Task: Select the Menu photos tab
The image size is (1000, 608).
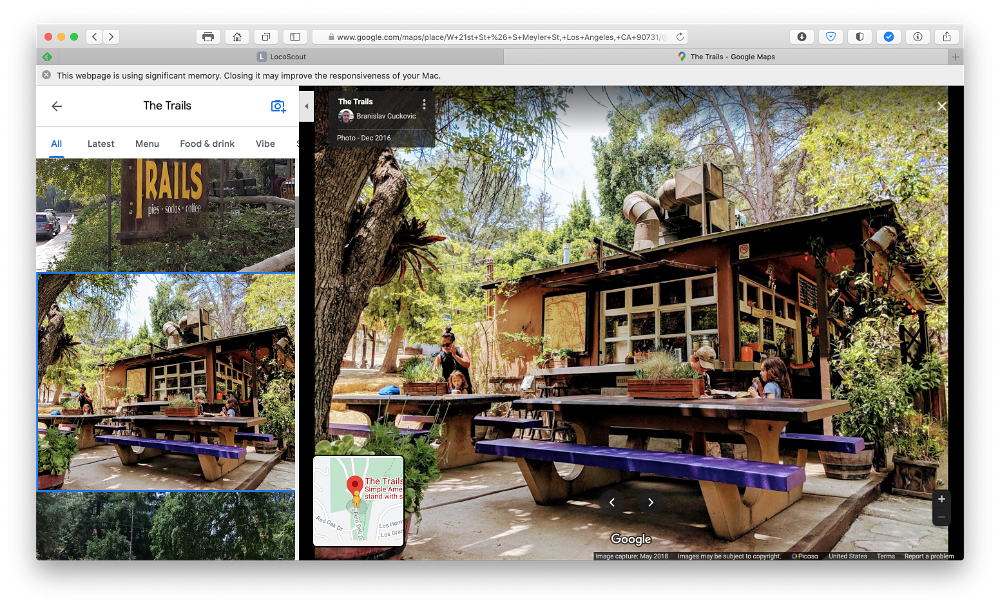Action: (x=147, y=144)
